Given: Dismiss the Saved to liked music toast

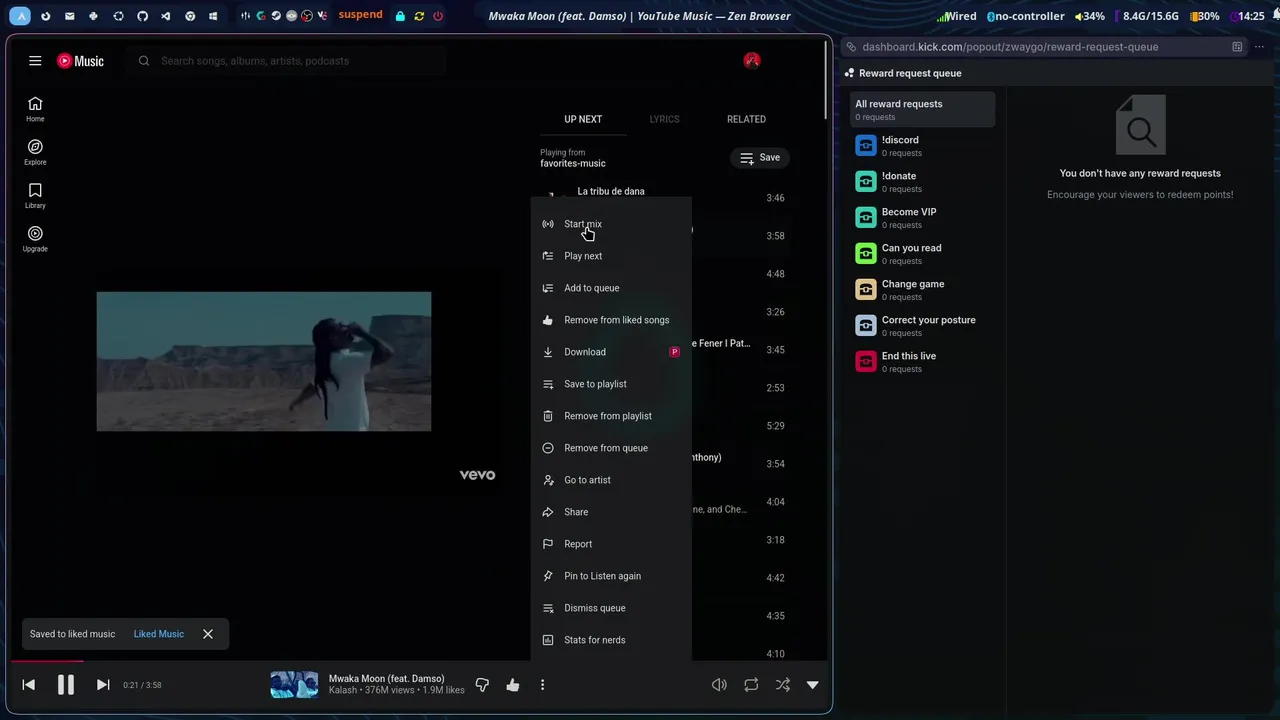Looking at the screenshot, I should pyautogui.click(x=208, y=634).
